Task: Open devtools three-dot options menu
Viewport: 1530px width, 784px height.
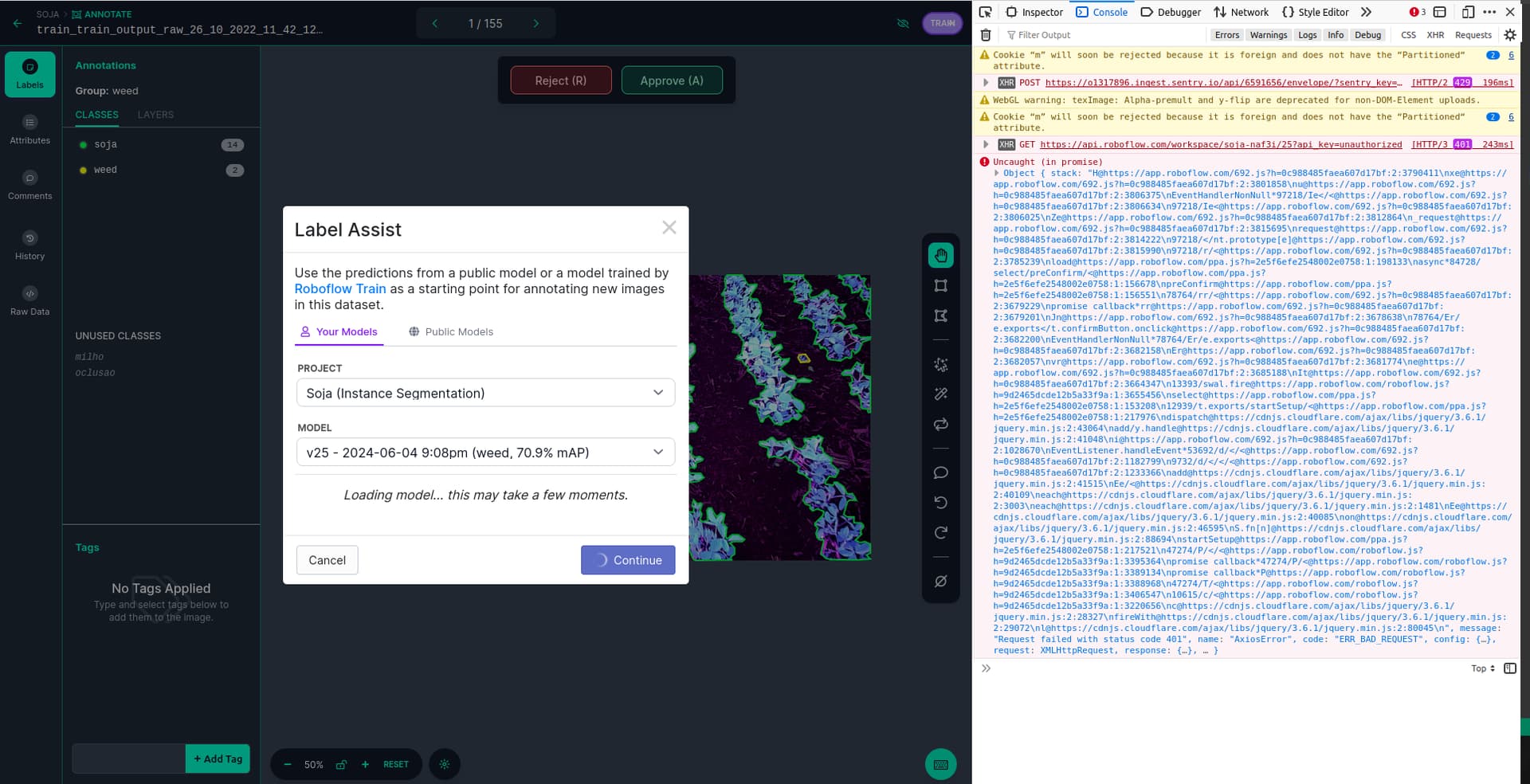Action: [x=1489, y=12]
